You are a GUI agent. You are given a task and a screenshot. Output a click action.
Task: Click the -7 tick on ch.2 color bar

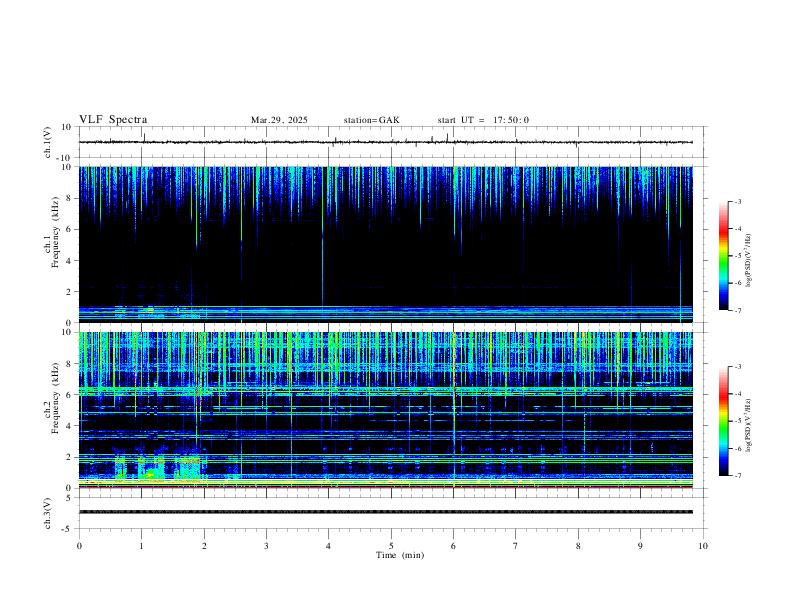[x=737, y=476]
